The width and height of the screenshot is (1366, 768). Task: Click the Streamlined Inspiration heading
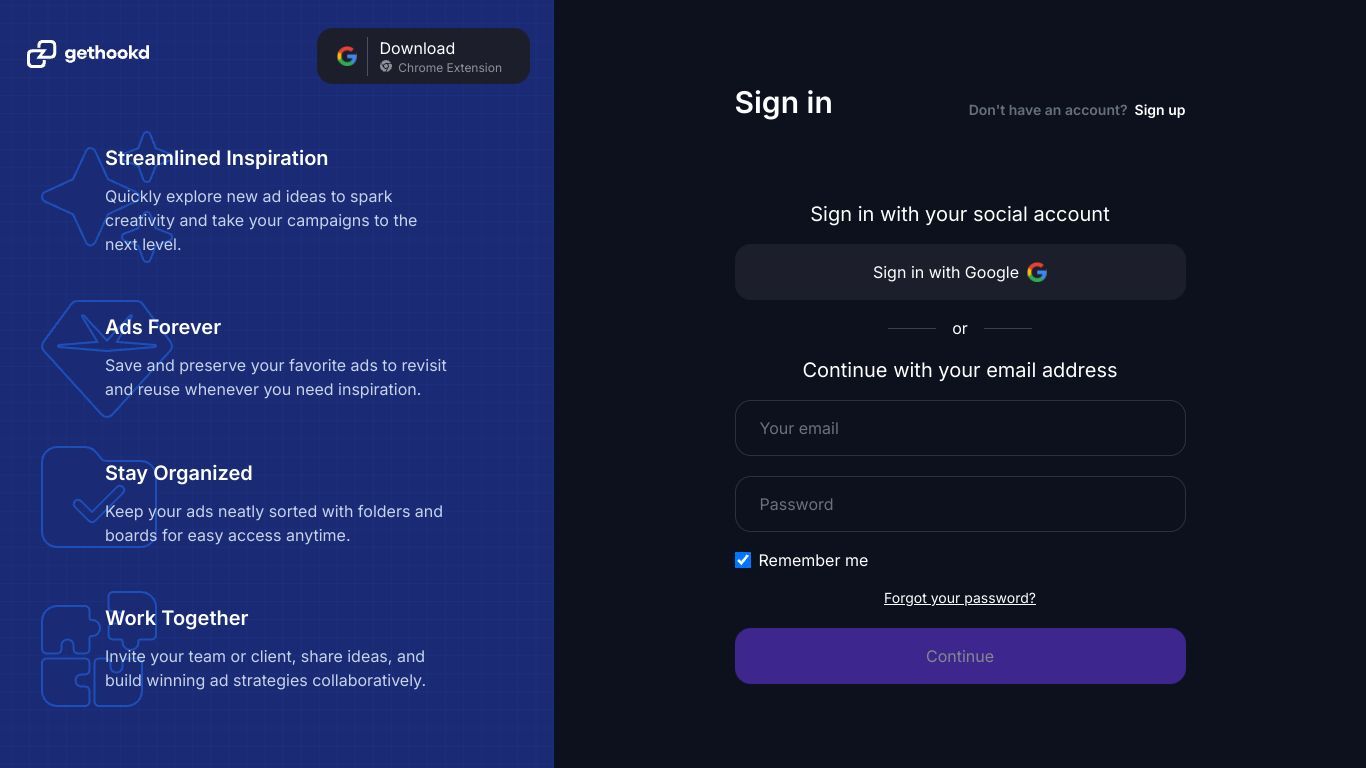[x=217, y=158]
